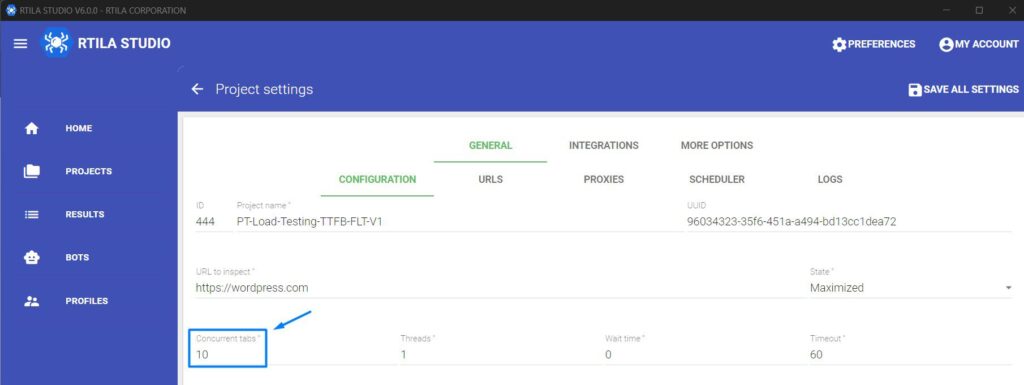1024x385 pixels.
Task: Expand the State dropdown showing Maximized
Action: [x=910, y=288]
